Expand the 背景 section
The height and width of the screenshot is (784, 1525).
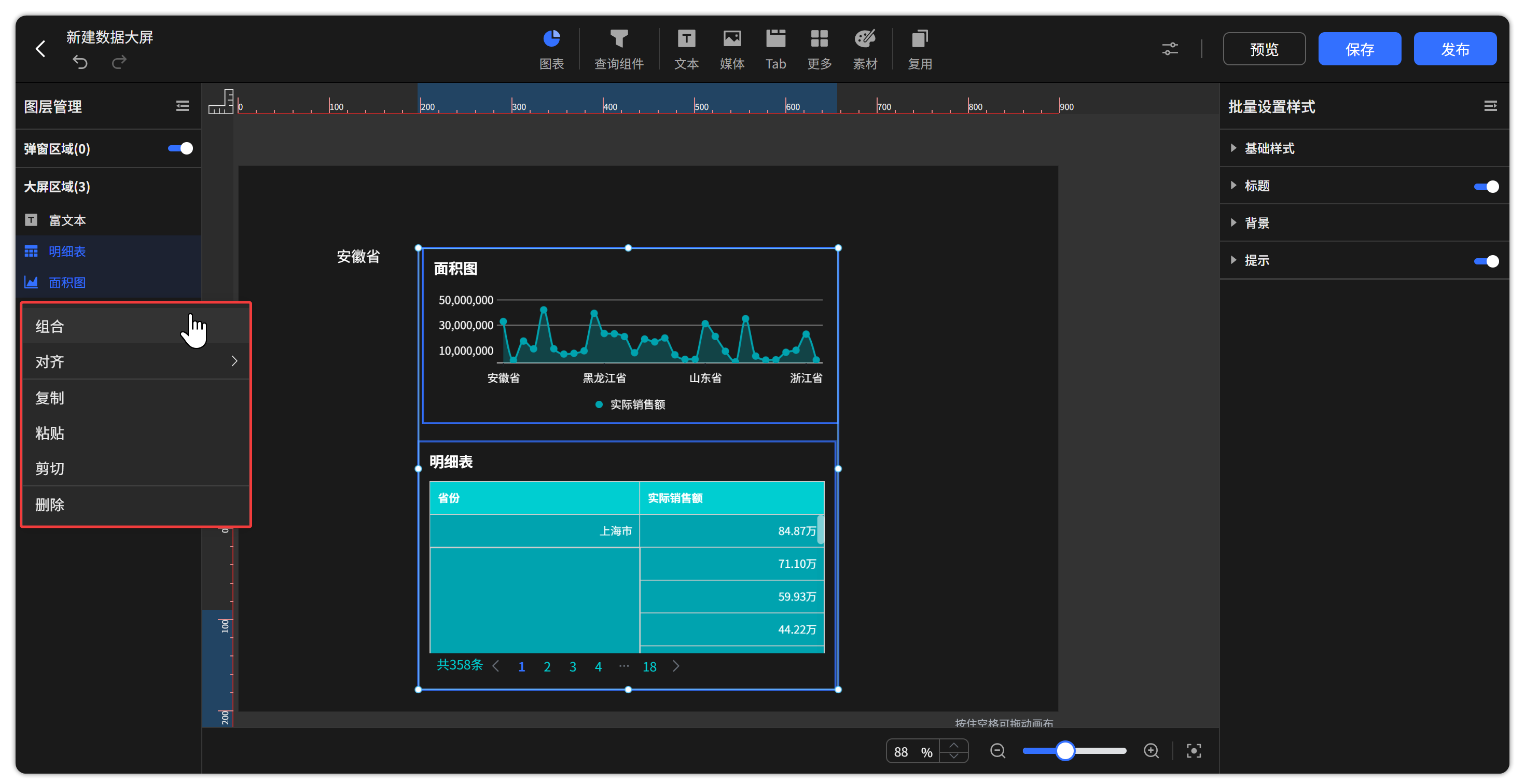pos(1233,222)
